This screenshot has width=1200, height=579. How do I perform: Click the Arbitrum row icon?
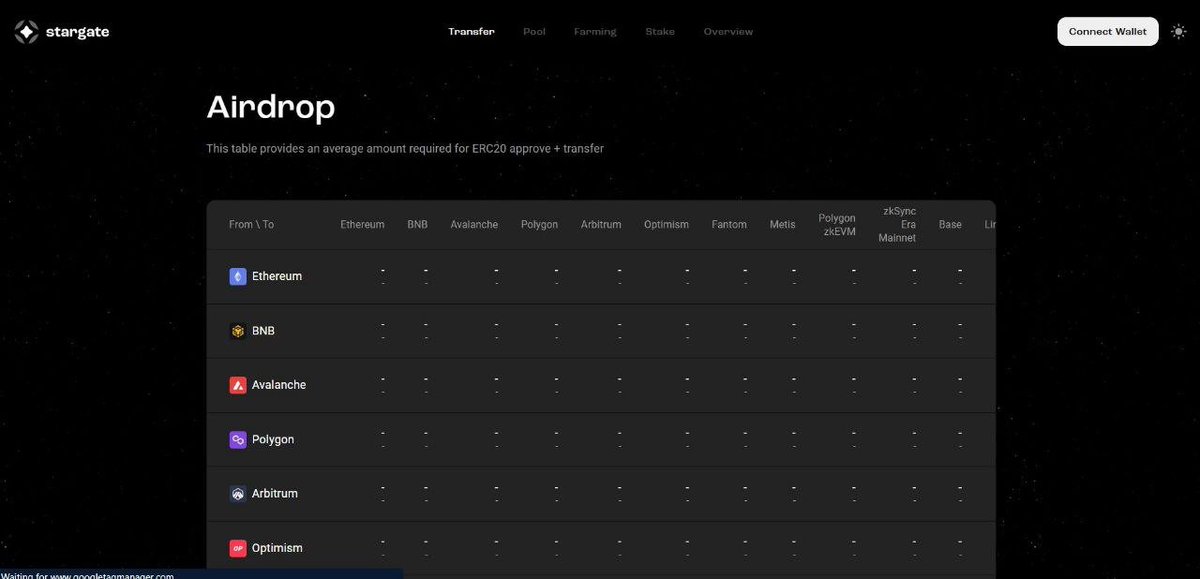pos(238,494)
